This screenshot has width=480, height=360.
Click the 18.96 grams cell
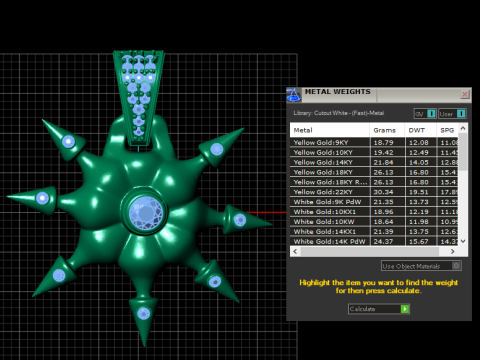pyautogui.click(x=387, y=212)
